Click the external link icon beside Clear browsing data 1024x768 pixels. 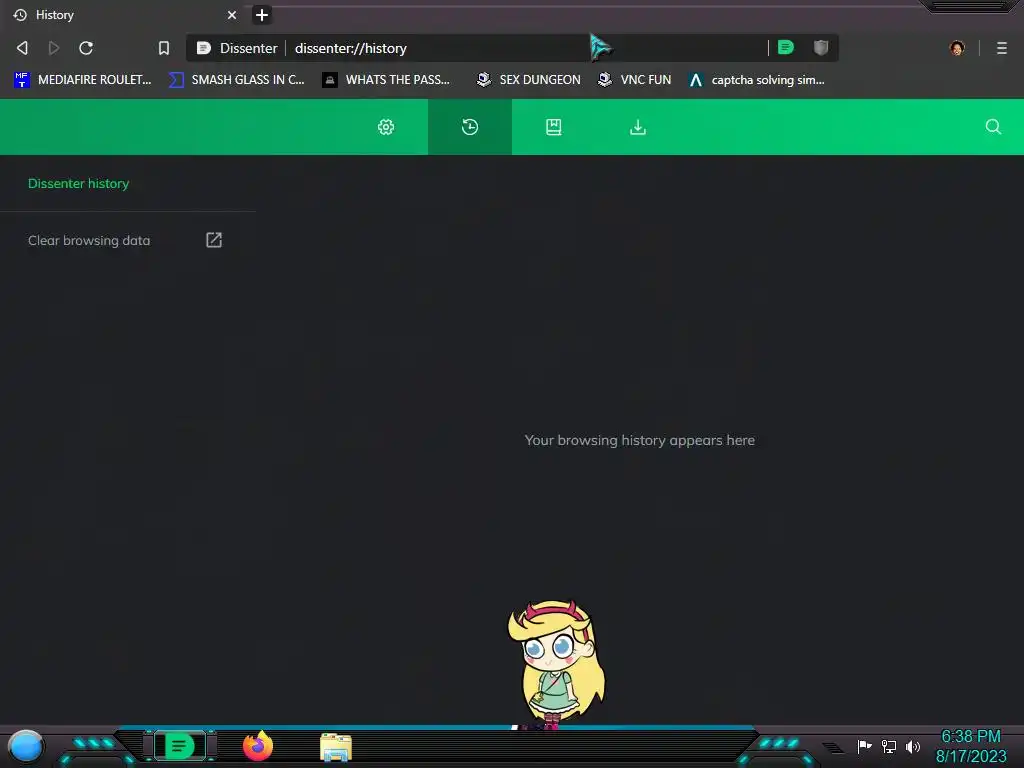point(214,240)
